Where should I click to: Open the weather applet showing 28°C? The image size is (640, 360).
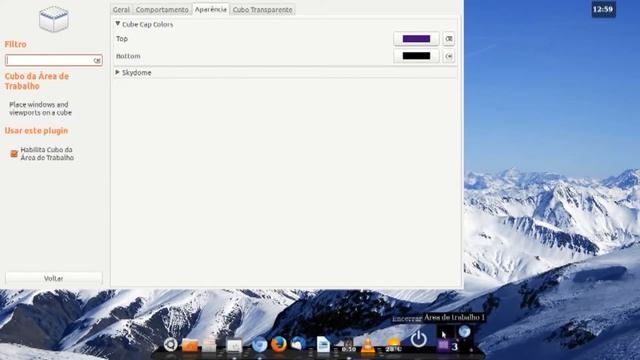393,345
